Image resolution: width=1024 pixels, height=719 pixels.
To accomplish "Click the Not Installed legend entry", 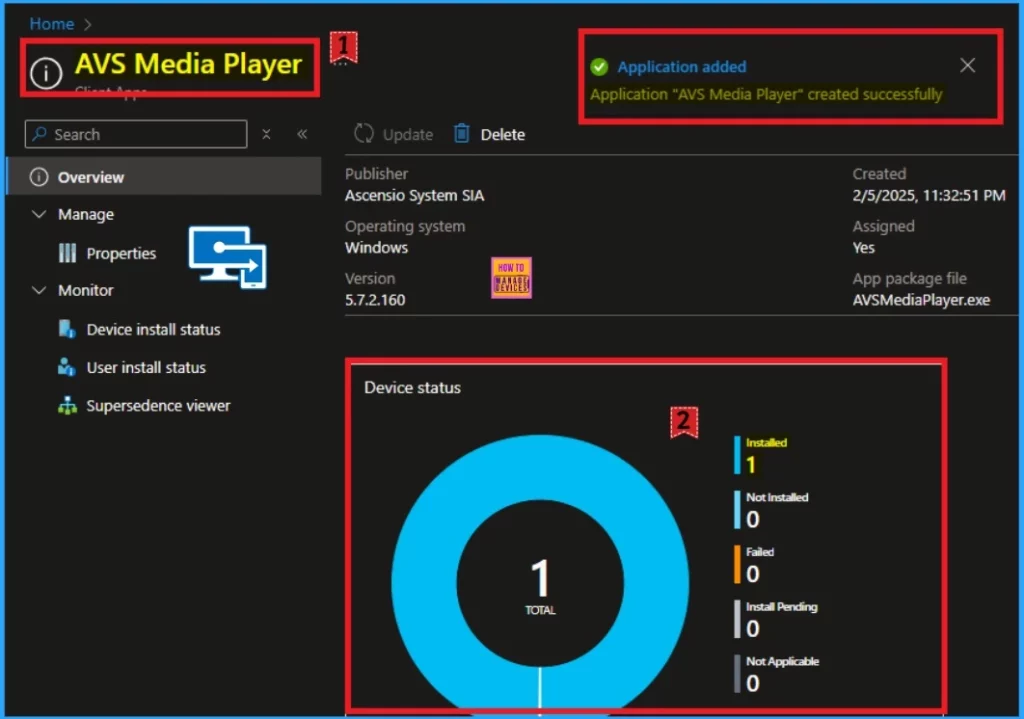I will [x=771, y=509].
